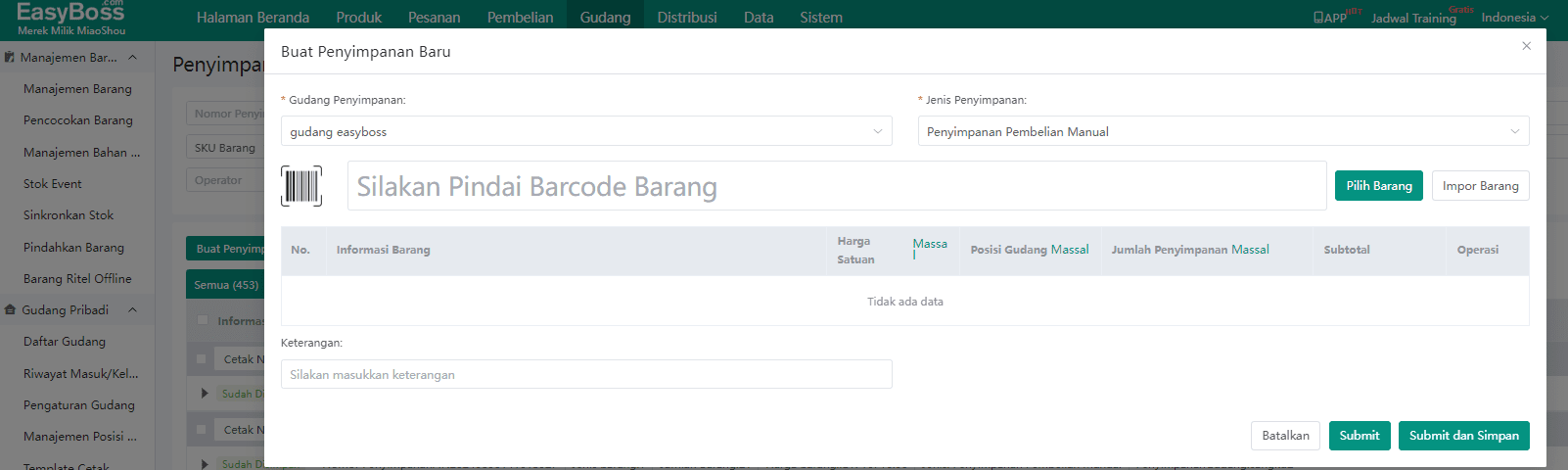
Task: Open the Pembelian menu
Action: click(x=520, y=18)
